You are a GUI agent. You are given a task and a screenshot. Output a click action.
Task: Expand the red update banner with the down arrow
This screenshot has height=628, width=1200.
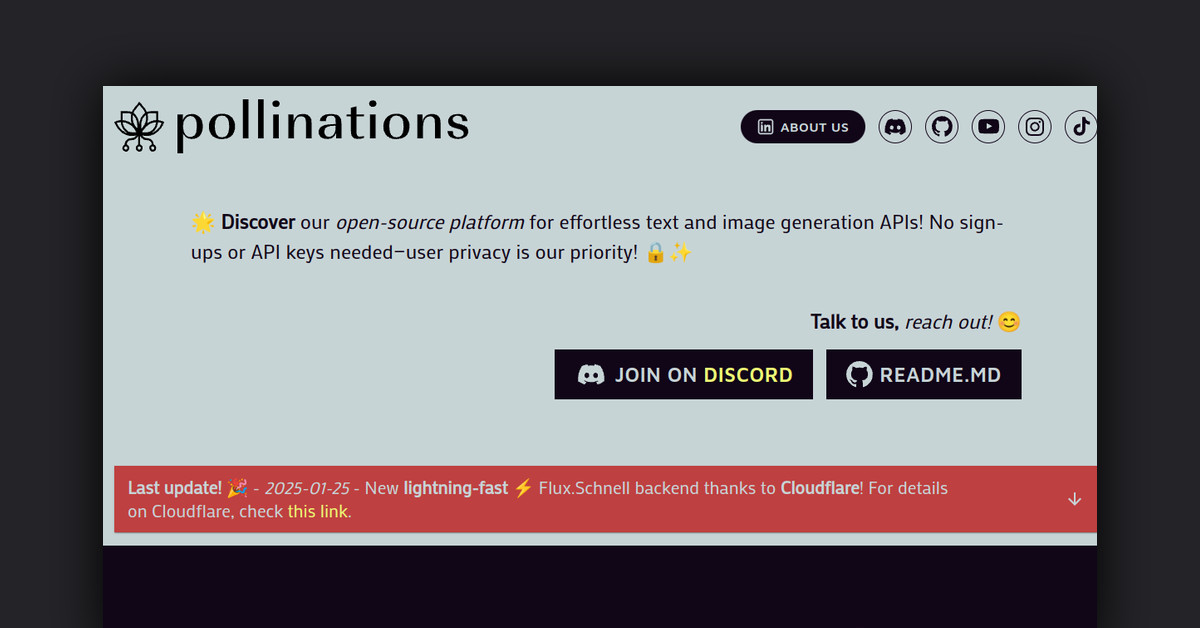(x=1074, y=498)
